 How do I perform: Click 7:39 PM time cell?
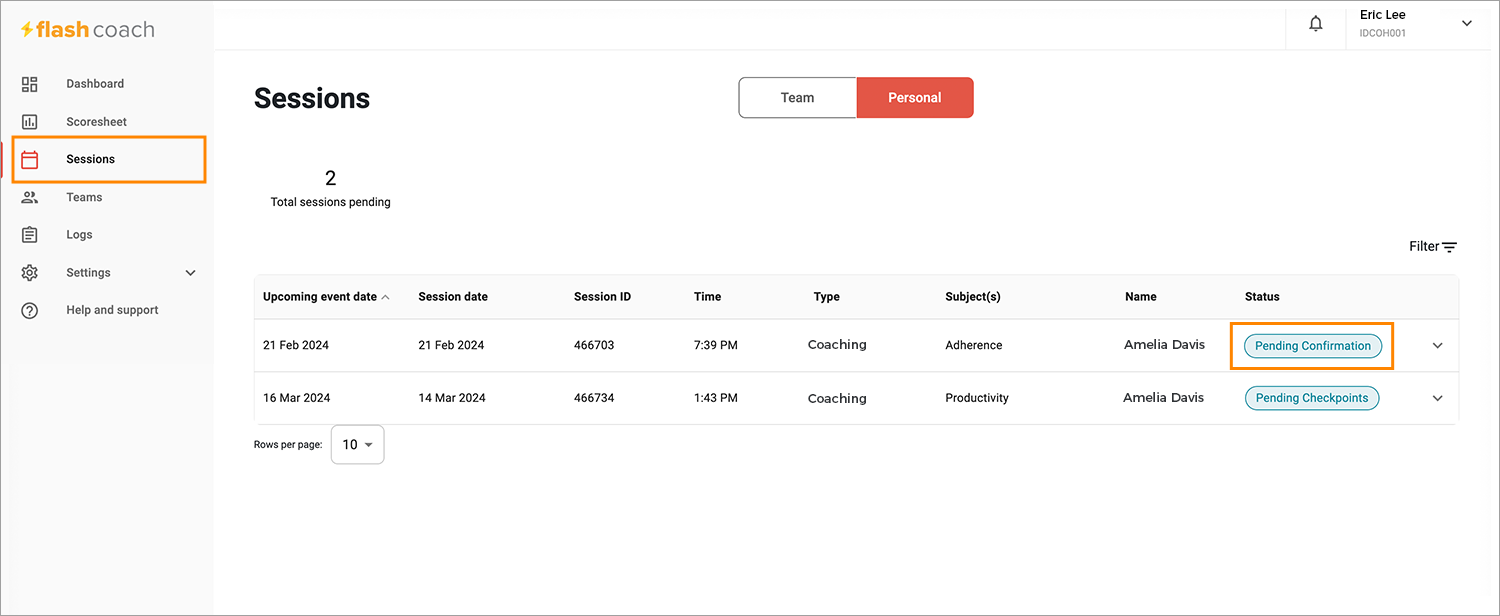(x=716, y=345)
